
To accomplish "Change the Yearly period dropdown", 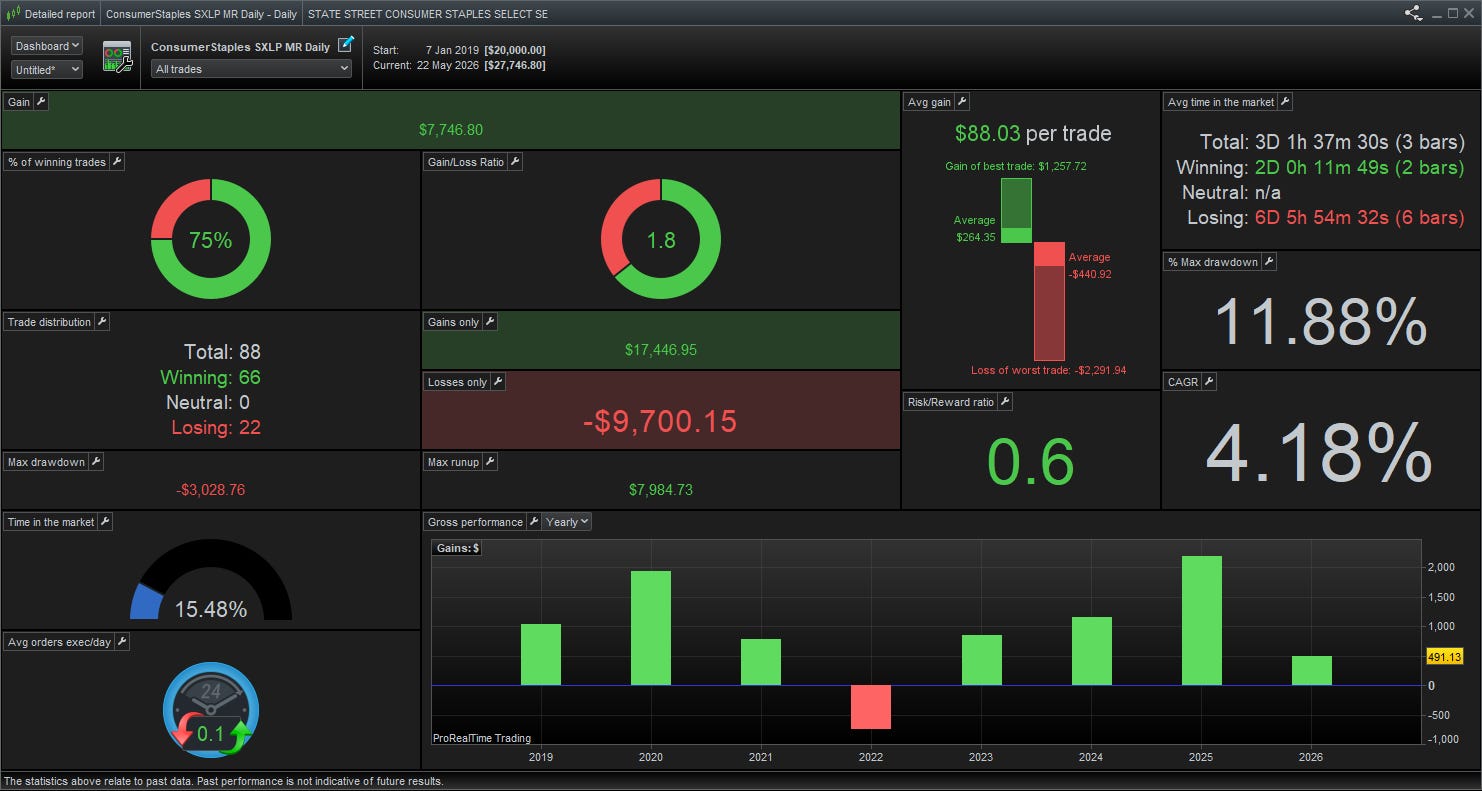I will 567,522.
